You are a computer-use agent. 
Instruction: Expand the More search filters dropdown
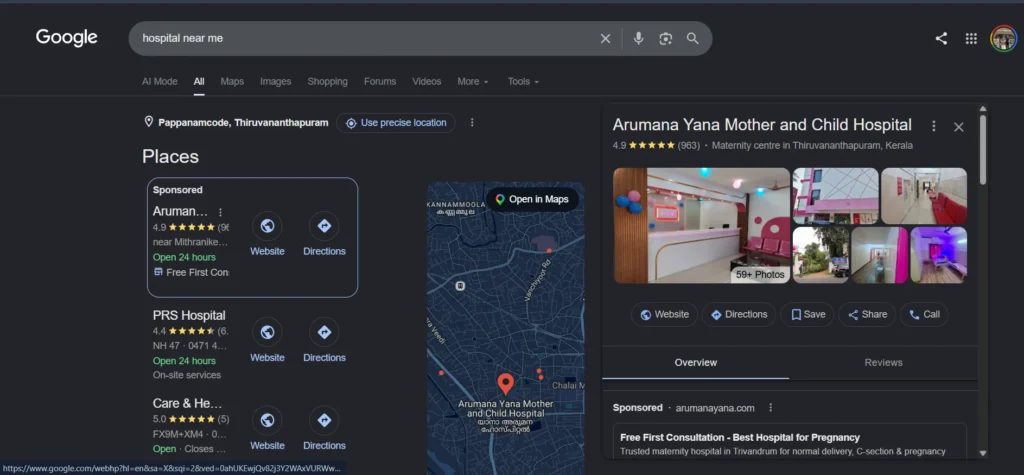click(x=473, y=82)
